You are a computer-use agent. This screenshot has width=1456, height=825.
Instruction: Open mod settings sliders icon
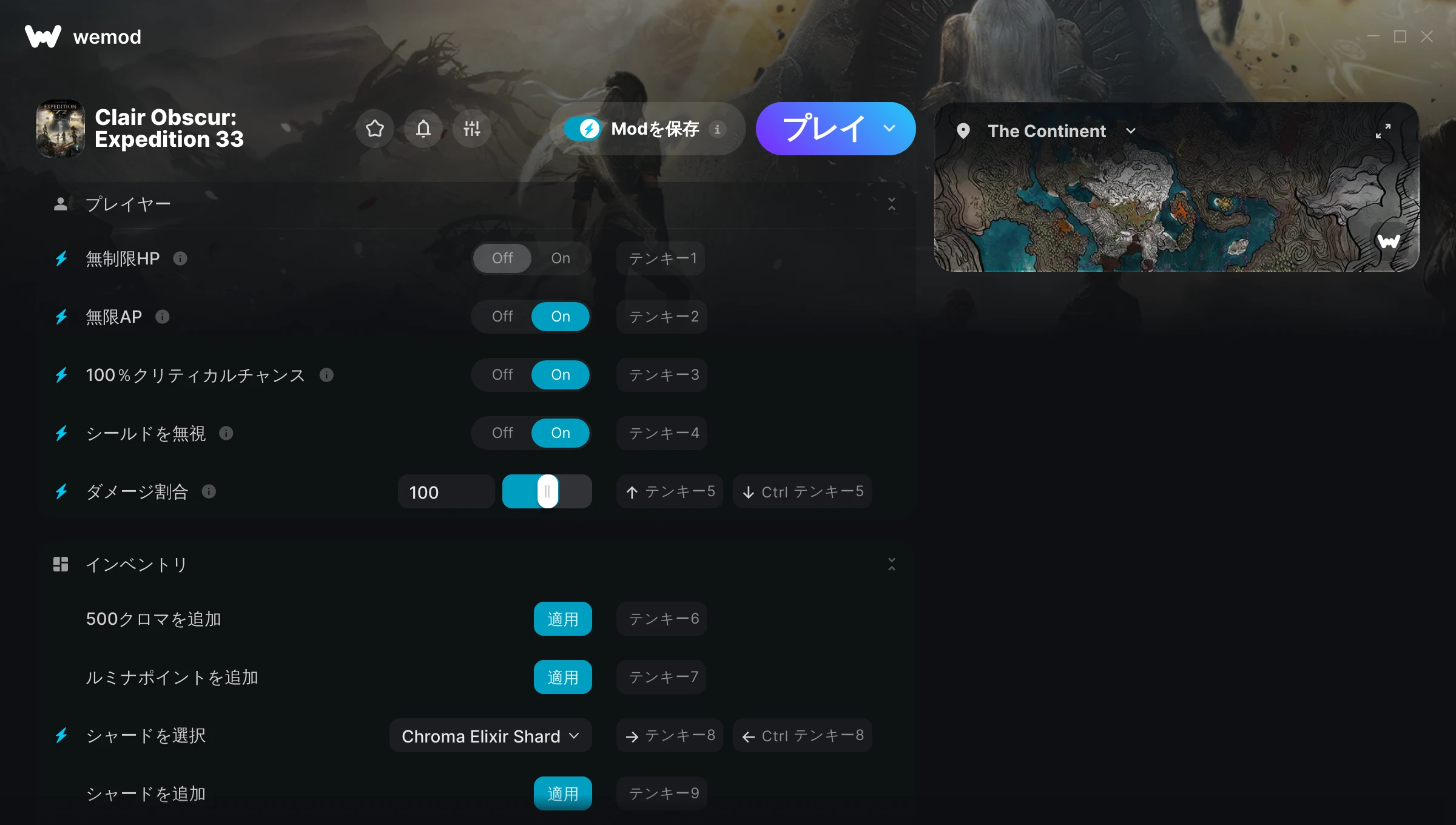point(472,129)
